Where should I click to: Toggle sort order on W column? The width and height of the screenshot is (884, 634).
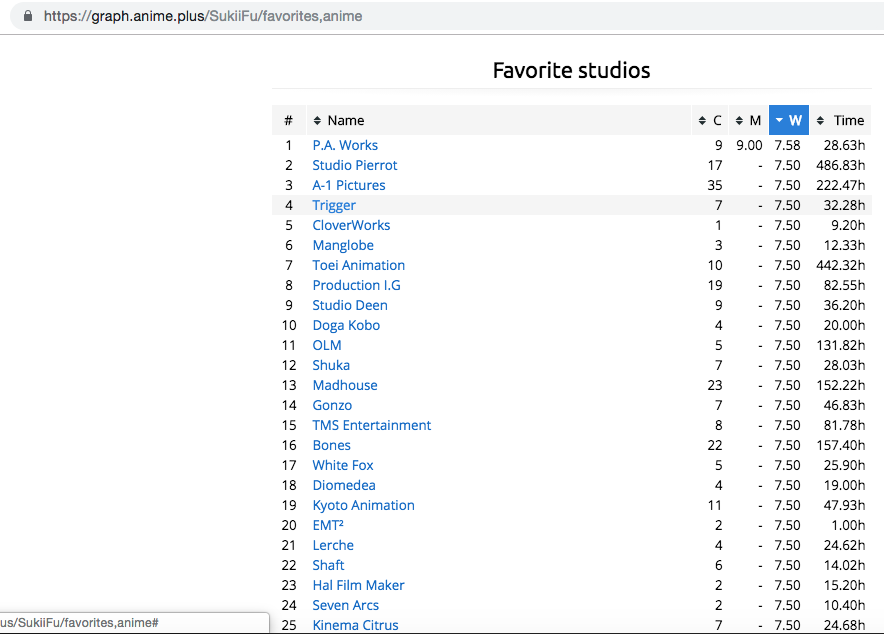pos(788,120)
